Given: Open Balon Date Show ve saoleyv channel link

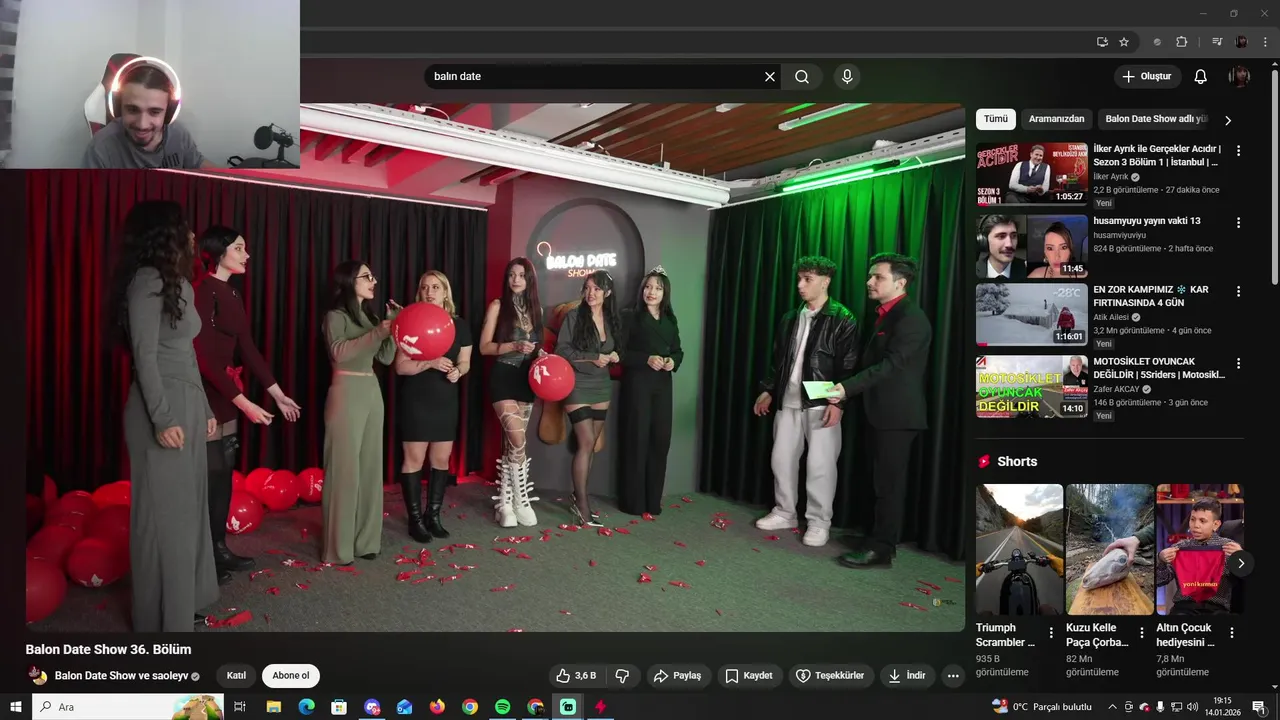Looking at the screenshot, I should 122,676.
